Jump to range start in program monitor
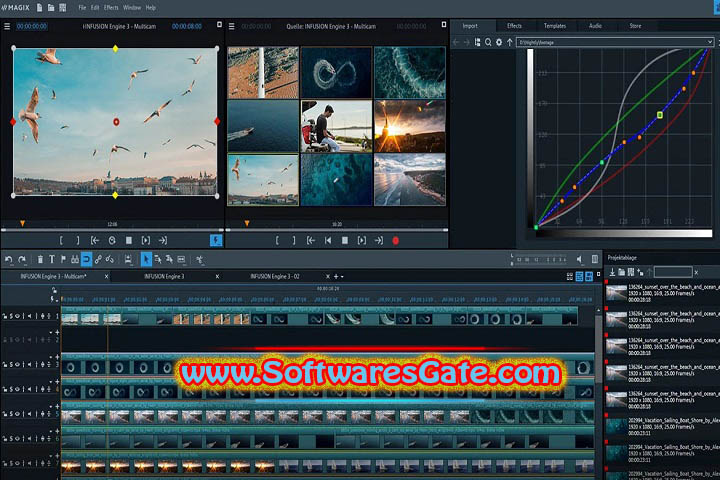This screenshot has width=720, height=480. point(95,240)
